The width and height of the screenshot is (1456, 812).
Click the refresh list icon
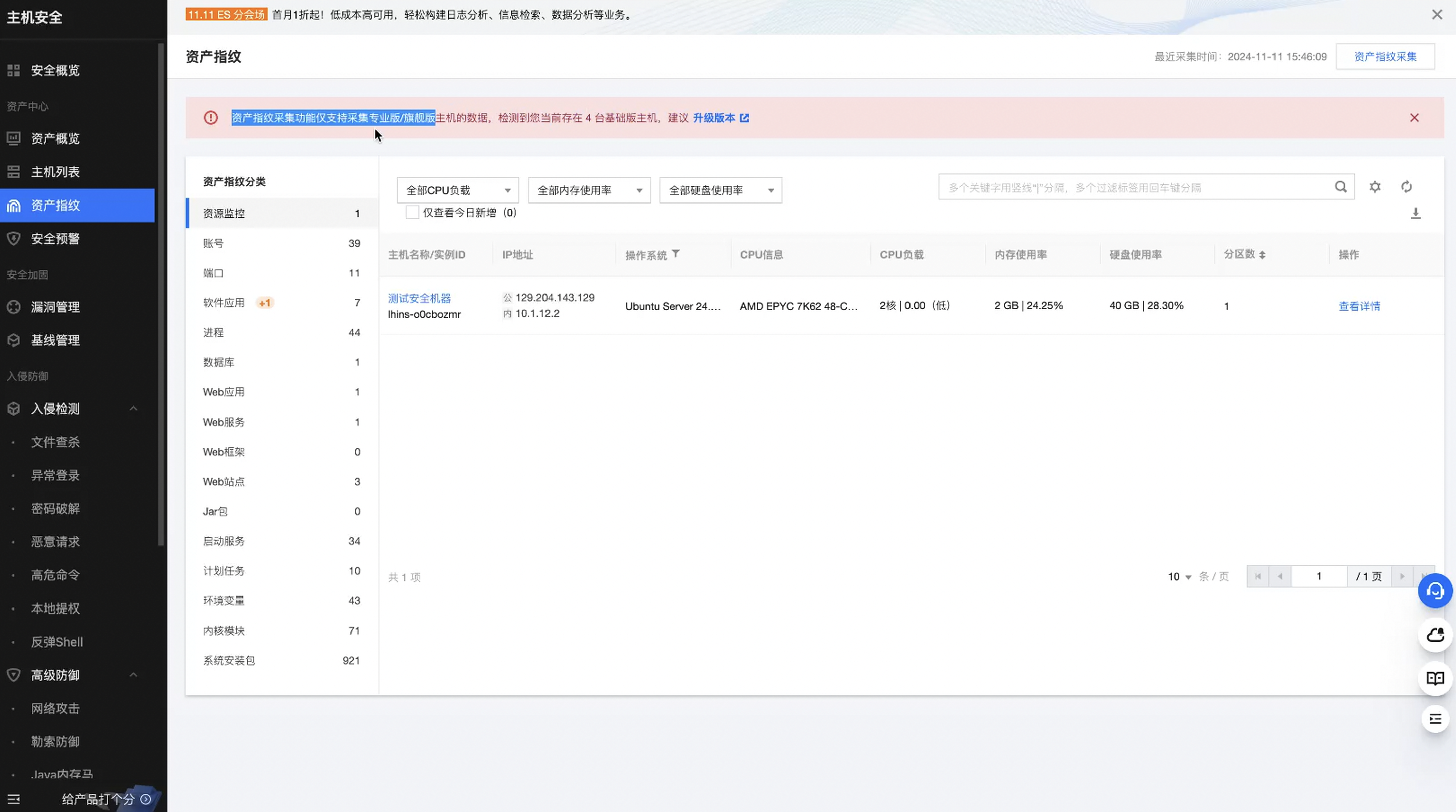[x=1406, y=187]
